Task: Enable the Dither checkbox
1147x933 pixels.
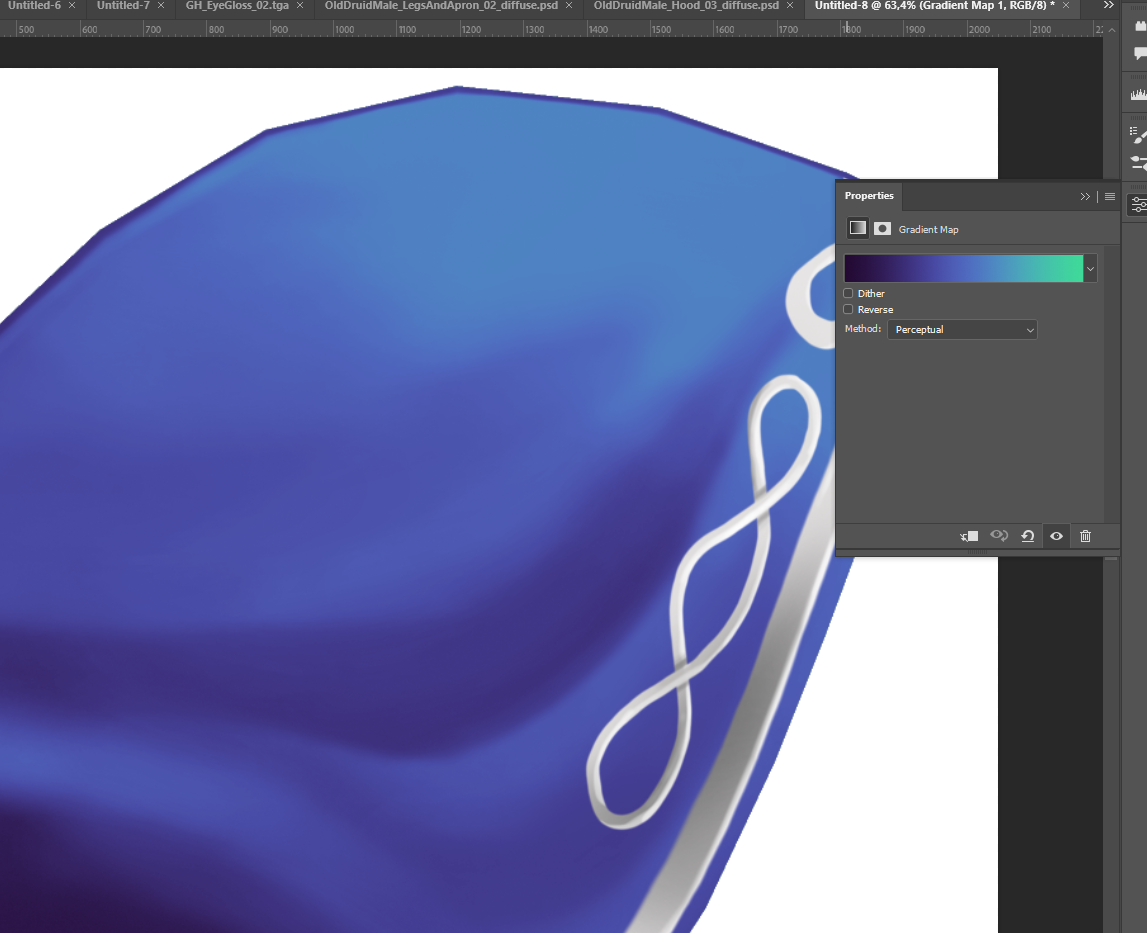Action: click(x=847, y=292)
